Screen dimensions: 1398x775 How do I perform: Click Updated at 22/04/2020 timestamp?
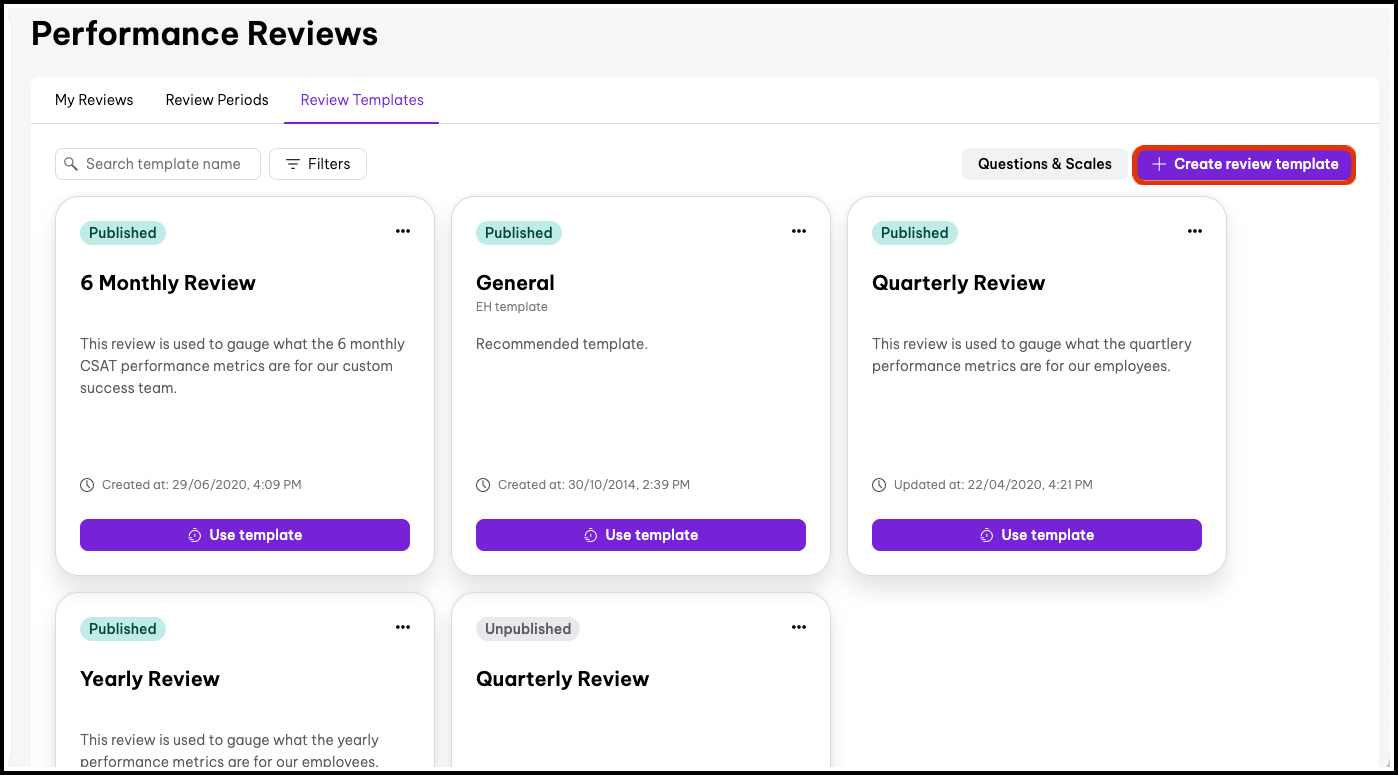pos(993,485)
